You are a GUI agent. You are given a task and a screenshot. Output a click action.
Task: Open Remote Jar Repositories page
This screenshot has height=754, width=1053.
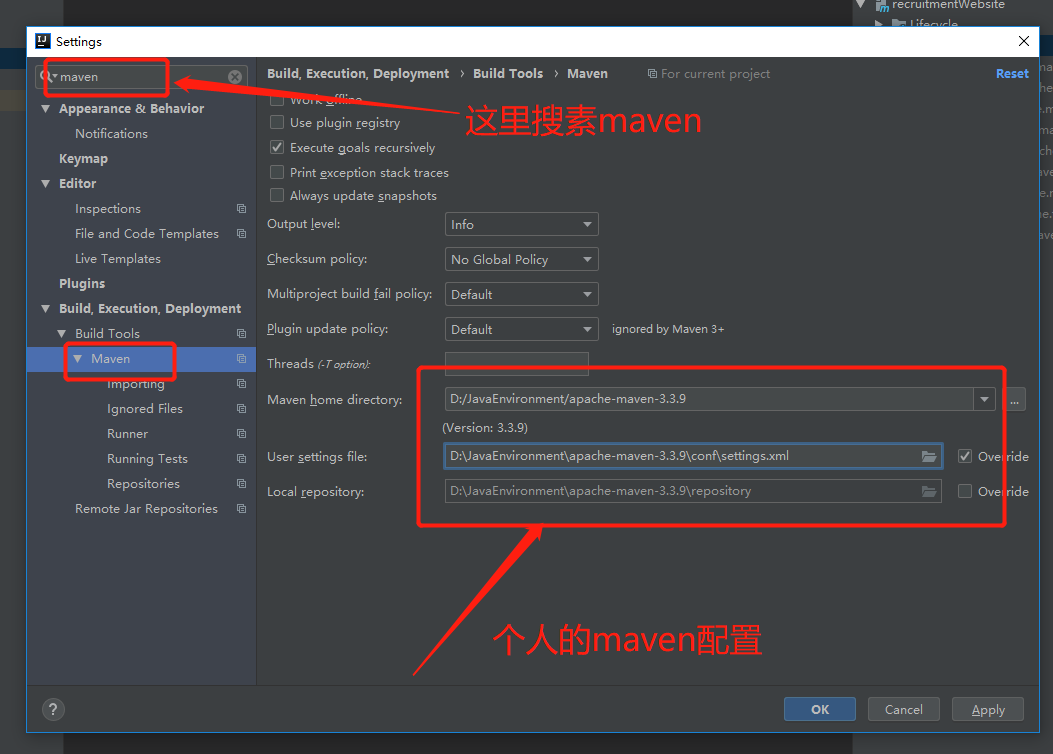click(146, 508)
